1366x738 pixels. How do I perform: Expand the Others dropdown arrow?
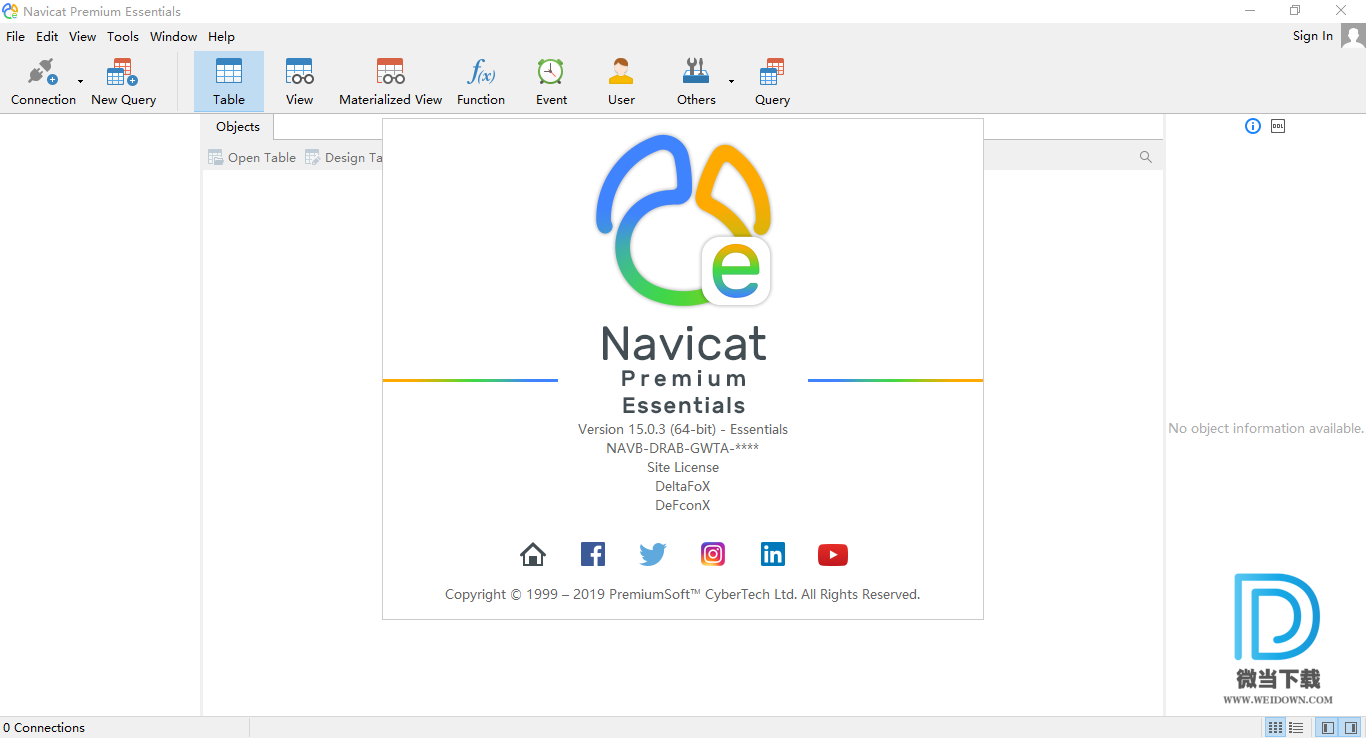[x=731, y=82]
